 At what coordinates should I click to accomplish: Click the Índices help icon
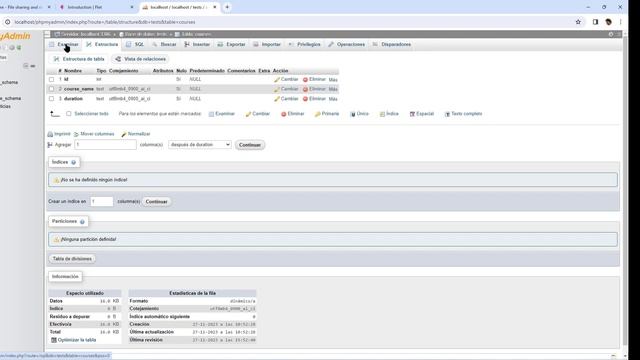(x=73, y=162)
